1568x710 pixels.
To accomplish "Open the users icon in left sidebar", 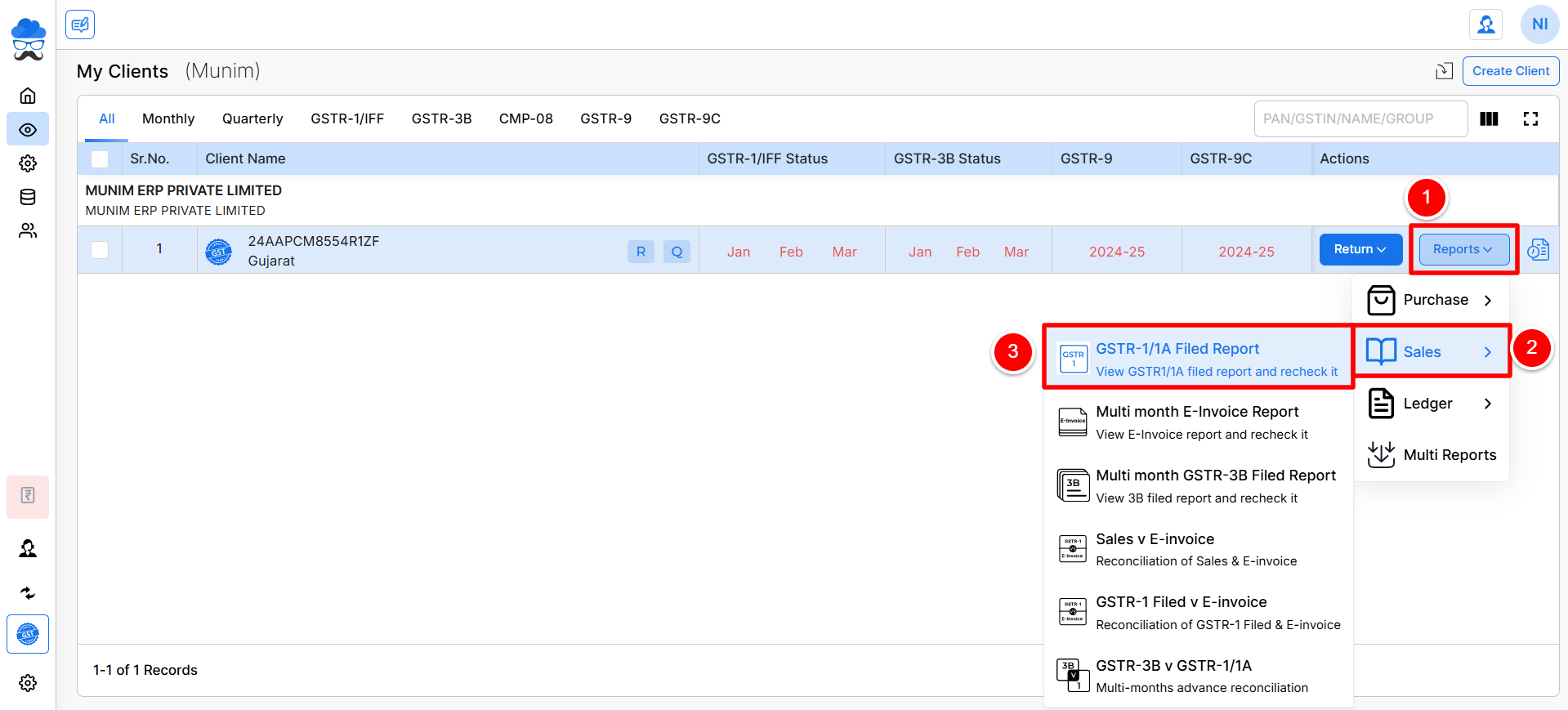I will click(x=28, y=231).
